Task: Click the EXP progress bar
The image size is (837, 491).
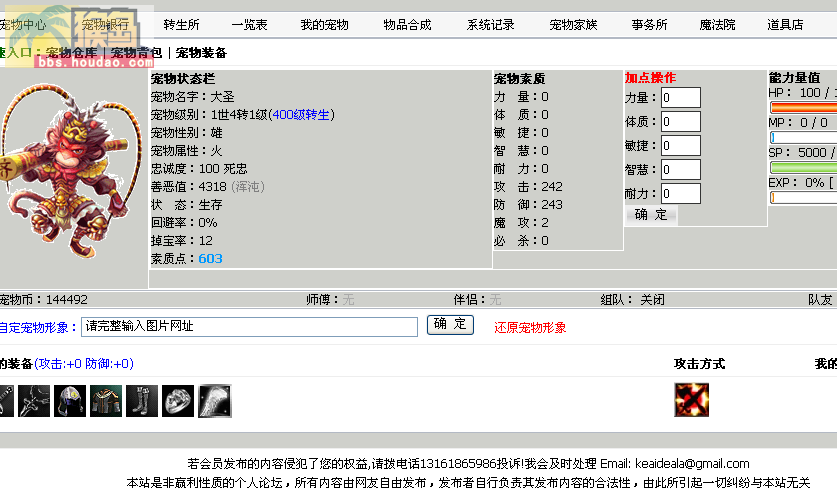Action: click(803, 197)
